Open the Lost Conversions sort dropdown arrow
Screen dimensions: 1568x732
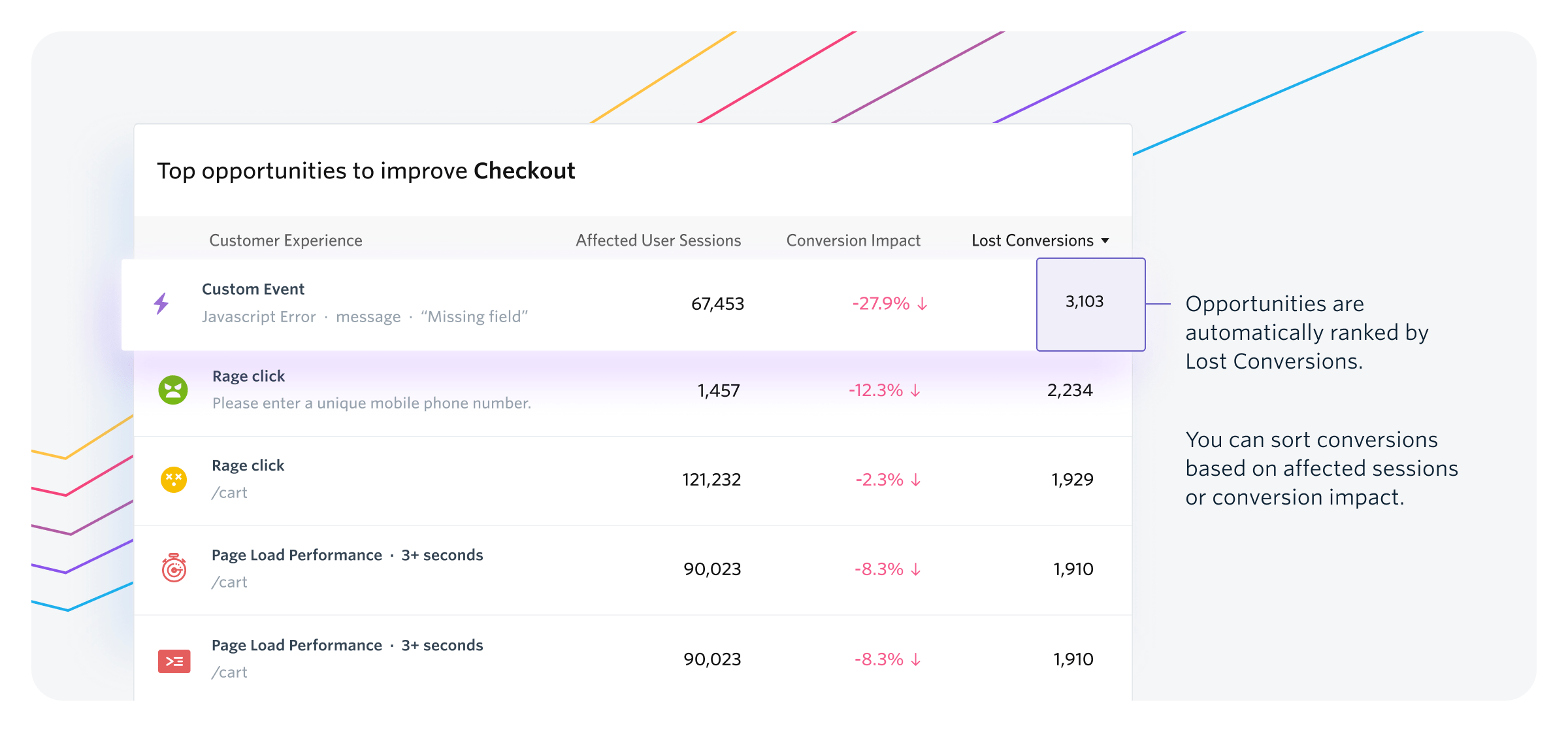coord(1105,241)
